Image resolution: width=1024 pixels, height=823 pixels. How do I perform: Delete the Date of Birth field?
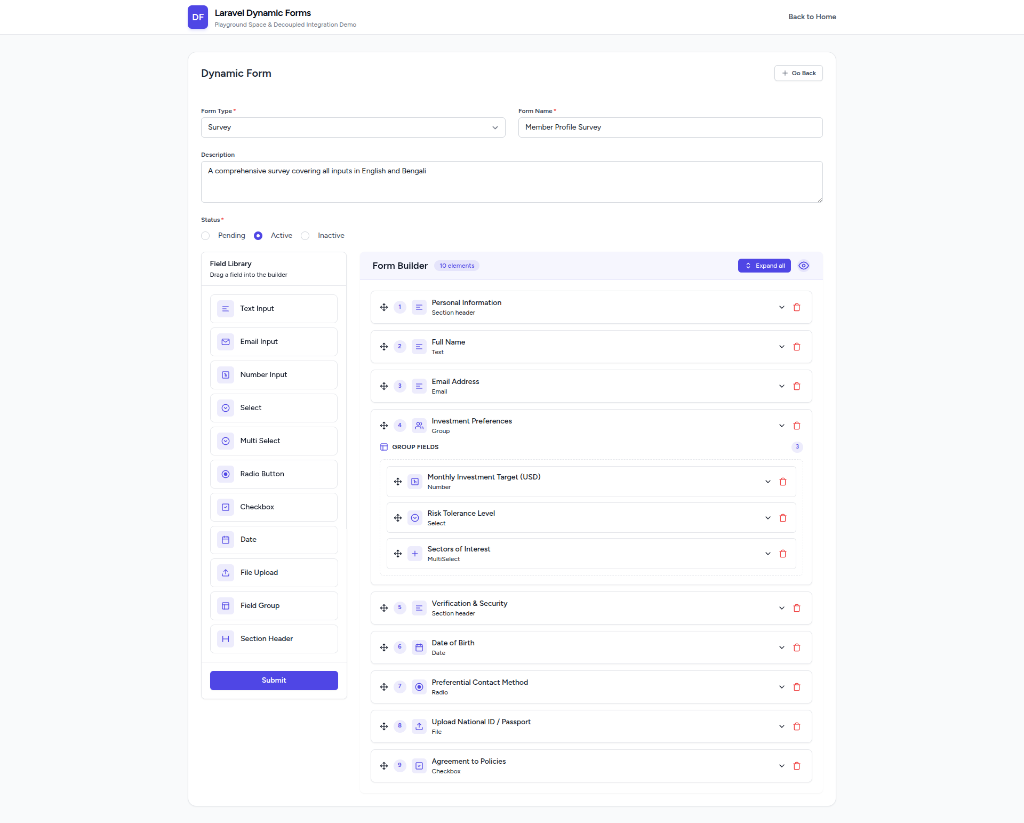coord(797,648)
